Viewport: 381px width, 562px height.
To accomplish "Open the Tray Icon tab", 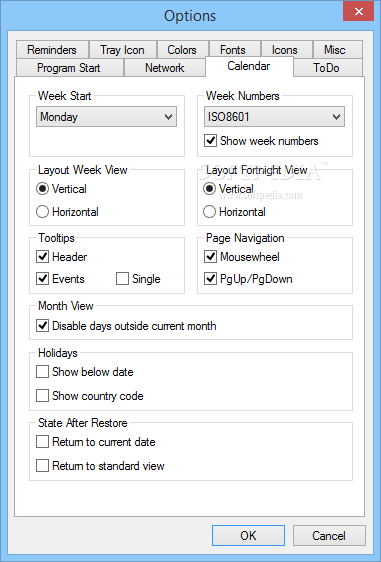I will click(122, 50).
